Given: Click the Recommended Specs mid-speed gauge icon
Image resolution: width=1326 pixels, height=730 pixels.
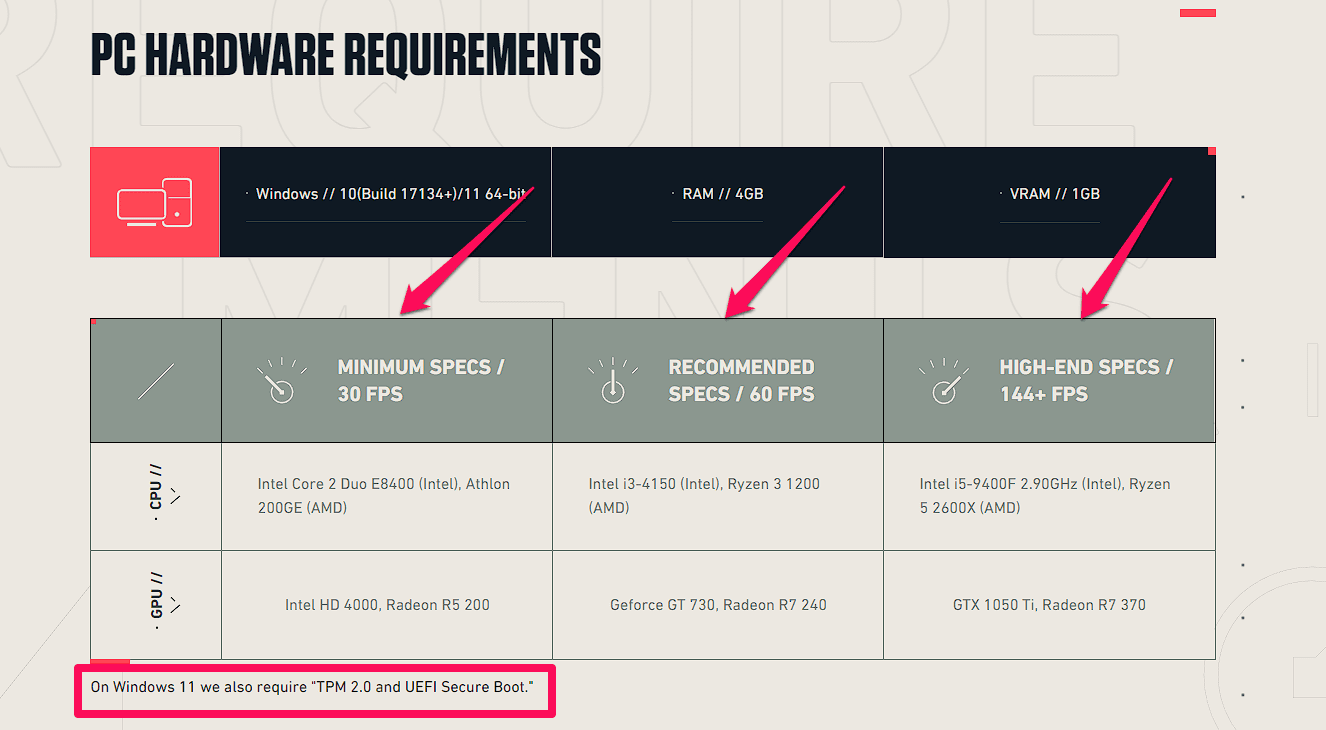Looking at the screenshot, I should pyautogui.click(x=612, y=381).
